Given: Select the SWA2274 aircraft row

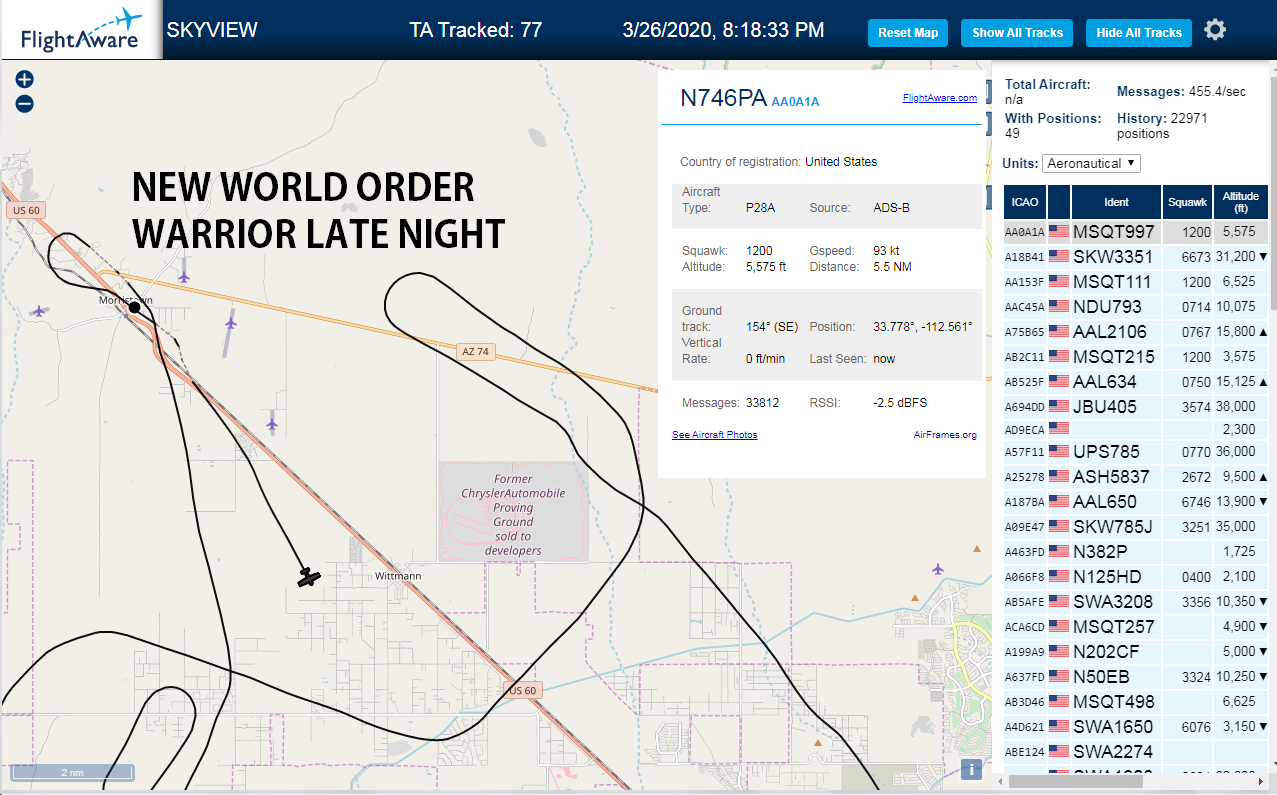Looking at the screenshot, I should 1136,752.
